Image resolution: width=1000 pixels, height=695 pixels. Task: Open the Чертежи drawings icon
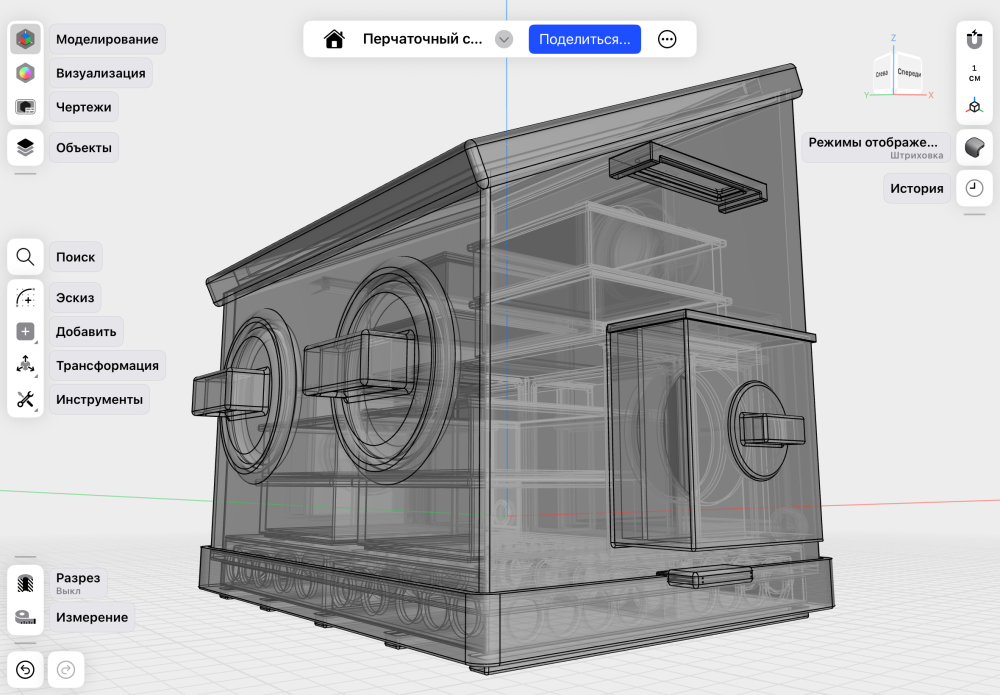click(x=25, y=106)
